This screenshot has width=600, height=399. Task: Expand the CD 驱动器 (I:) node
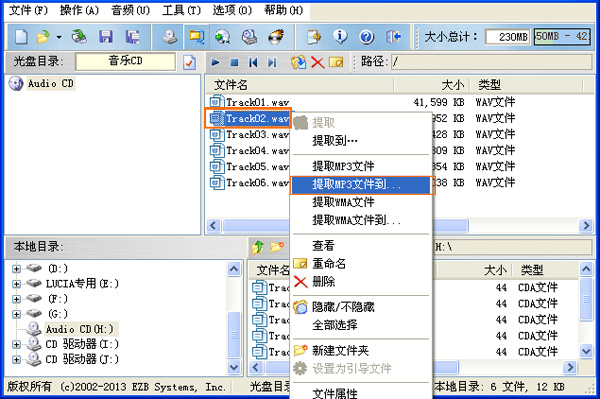16,344
